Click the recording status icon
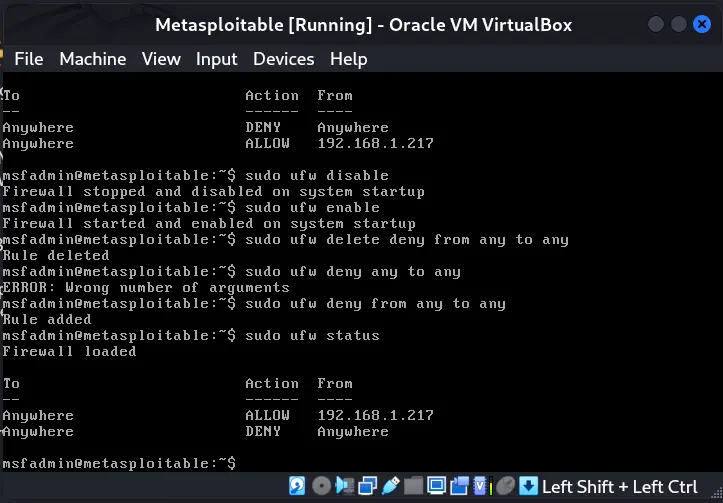The width and height of the screenshot is (723, 503). click(x=459, y=486)
